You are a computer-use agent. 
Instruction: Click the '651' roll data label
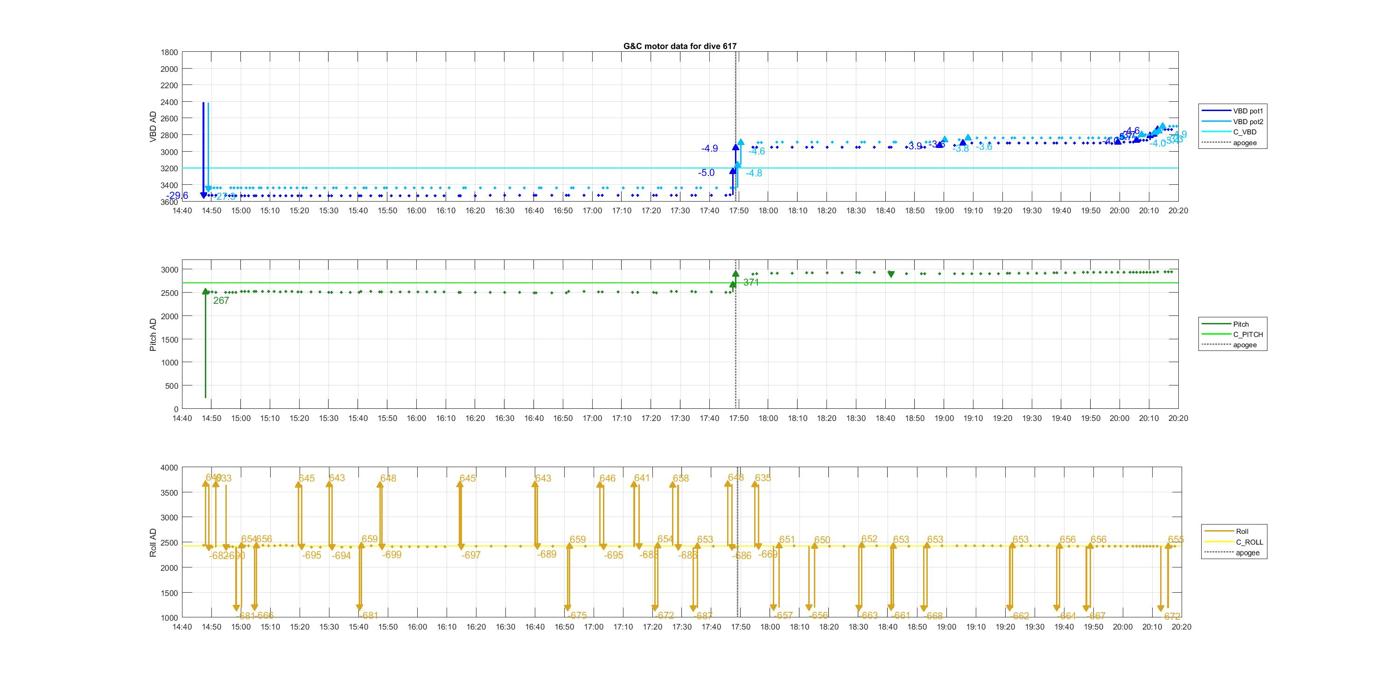787,540
